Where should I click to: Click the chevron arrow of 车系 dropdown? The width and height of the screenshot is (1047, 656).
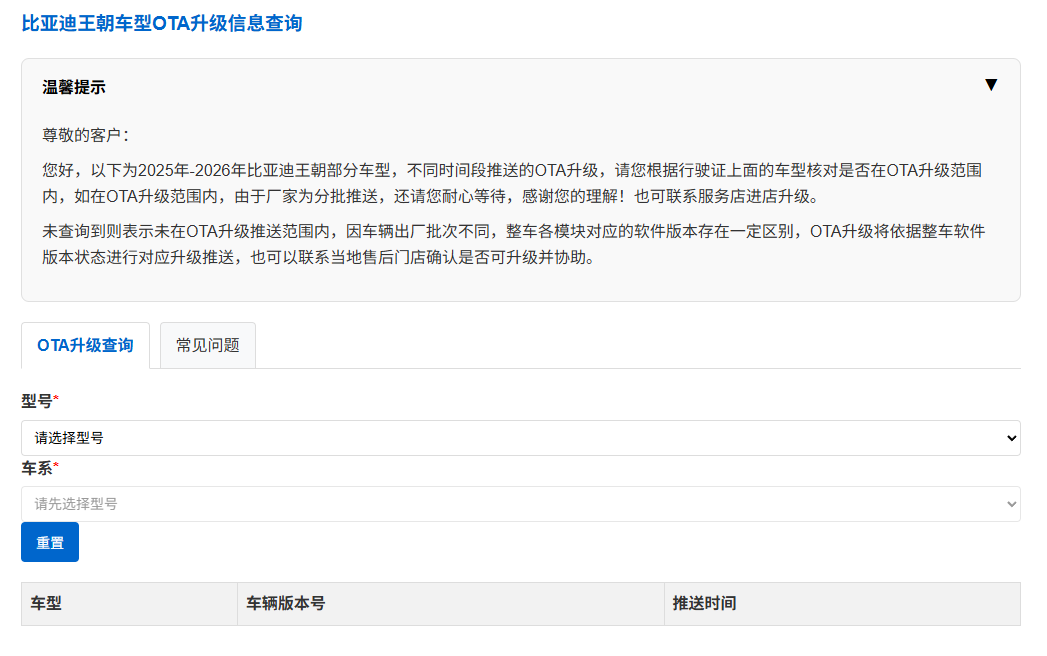click(1011, 504)
